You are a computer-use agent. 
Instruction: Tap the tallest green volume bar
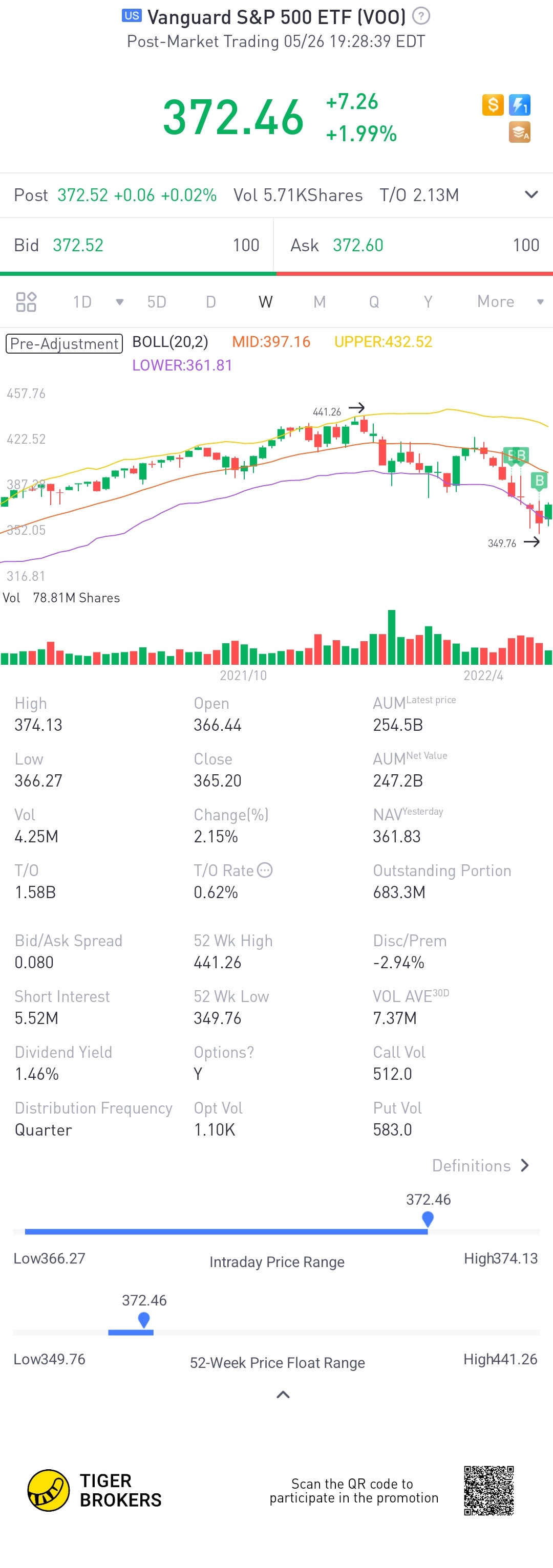pyautogui.click(x=392, y=637)
